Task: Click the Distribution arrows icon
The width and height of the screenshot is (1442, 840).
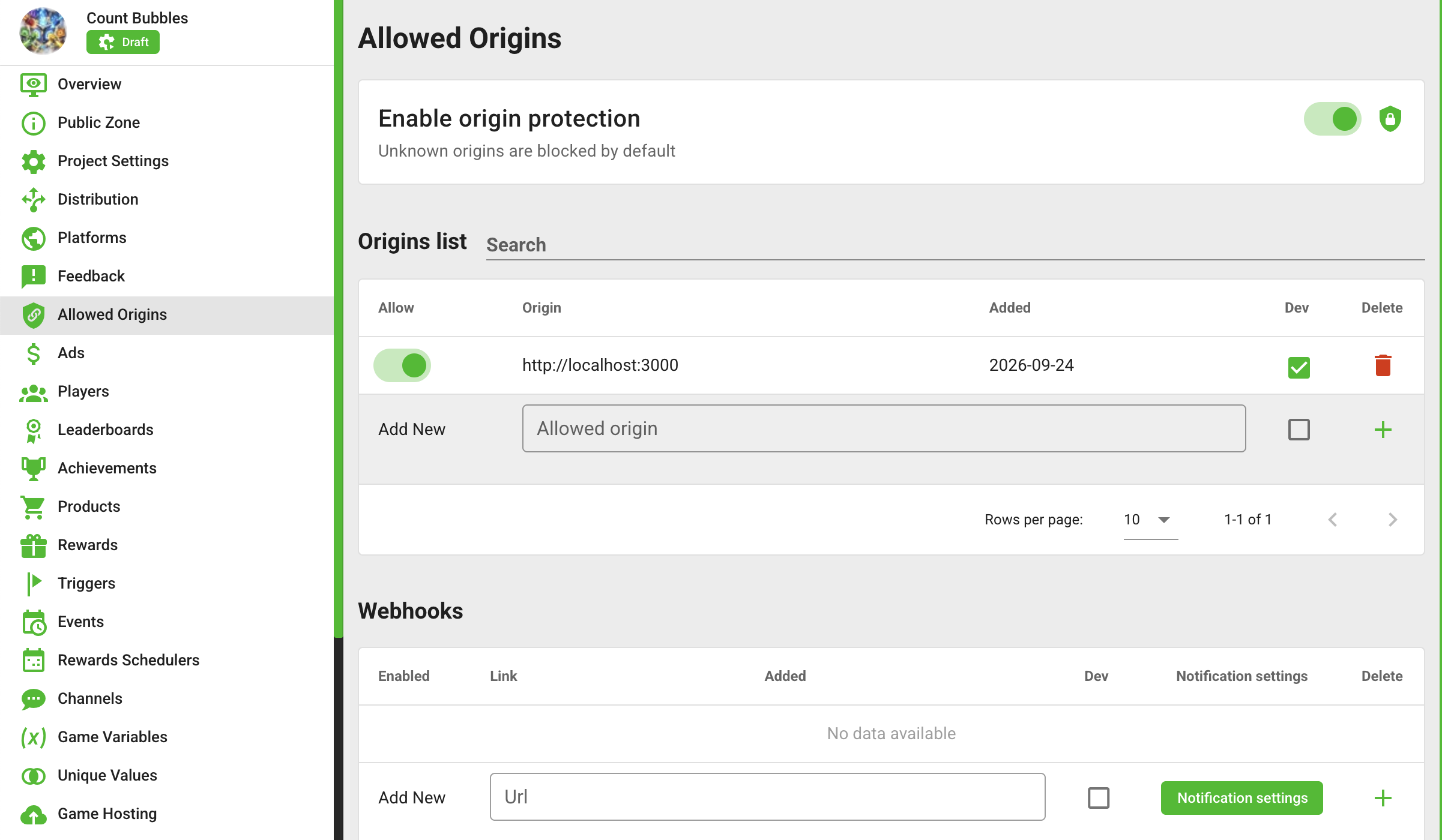Action: 34,200
